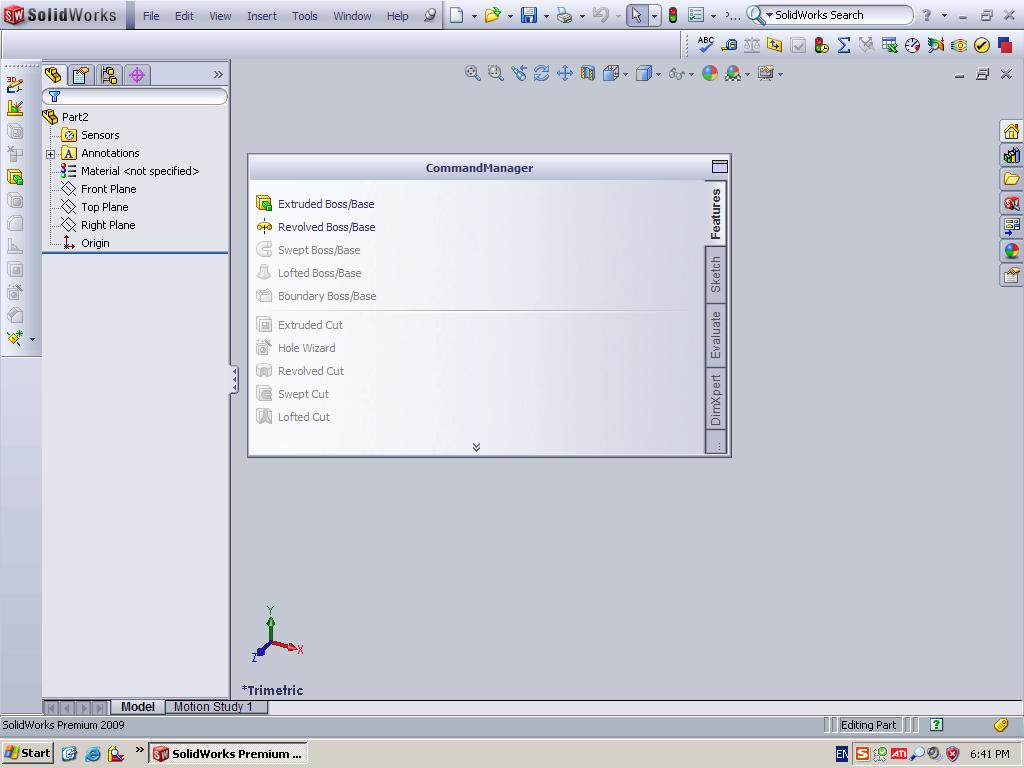Click the ABC spell checker icon
Screen dimensions: 1024x768
(705, 44)
